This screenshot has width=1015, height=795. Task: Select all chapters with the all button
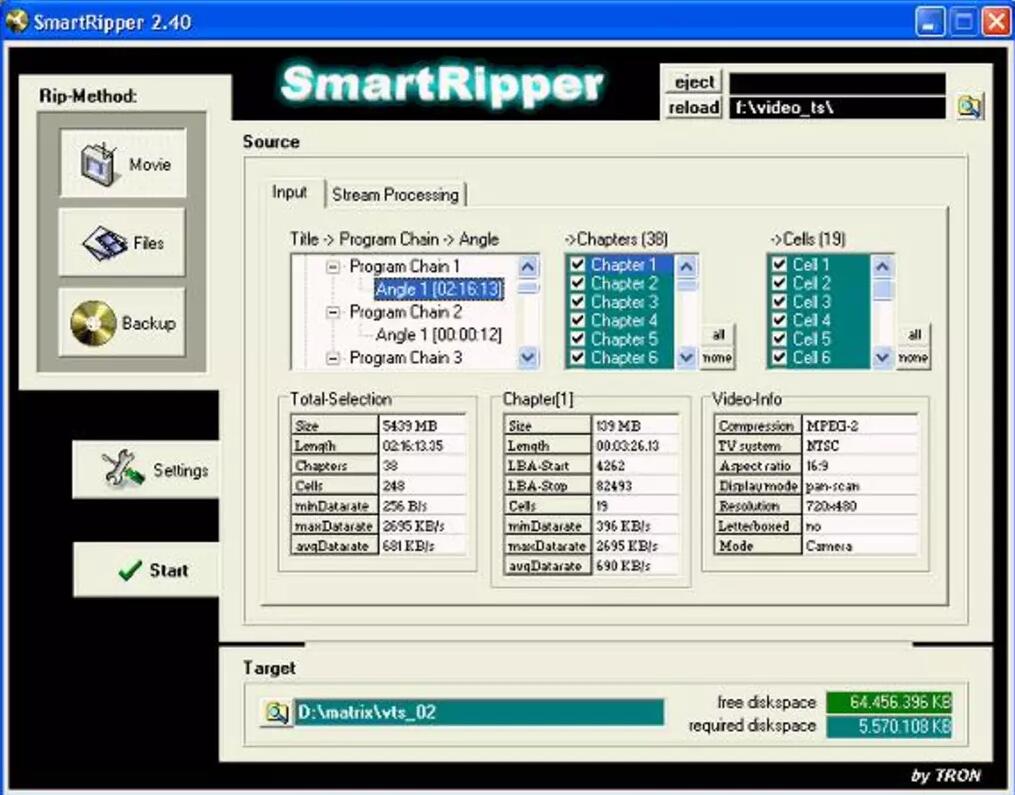click(x=718, y=335)
